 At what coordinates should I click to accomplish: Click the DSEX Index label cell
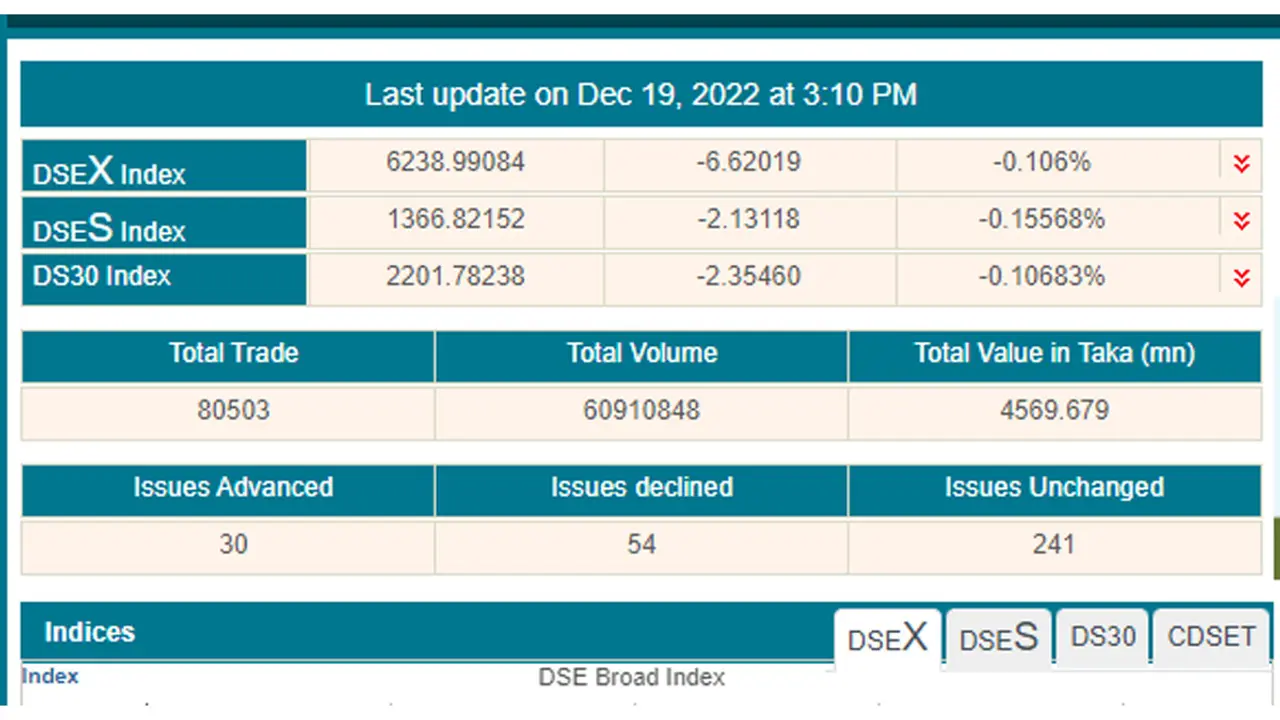tap(164, 165)
